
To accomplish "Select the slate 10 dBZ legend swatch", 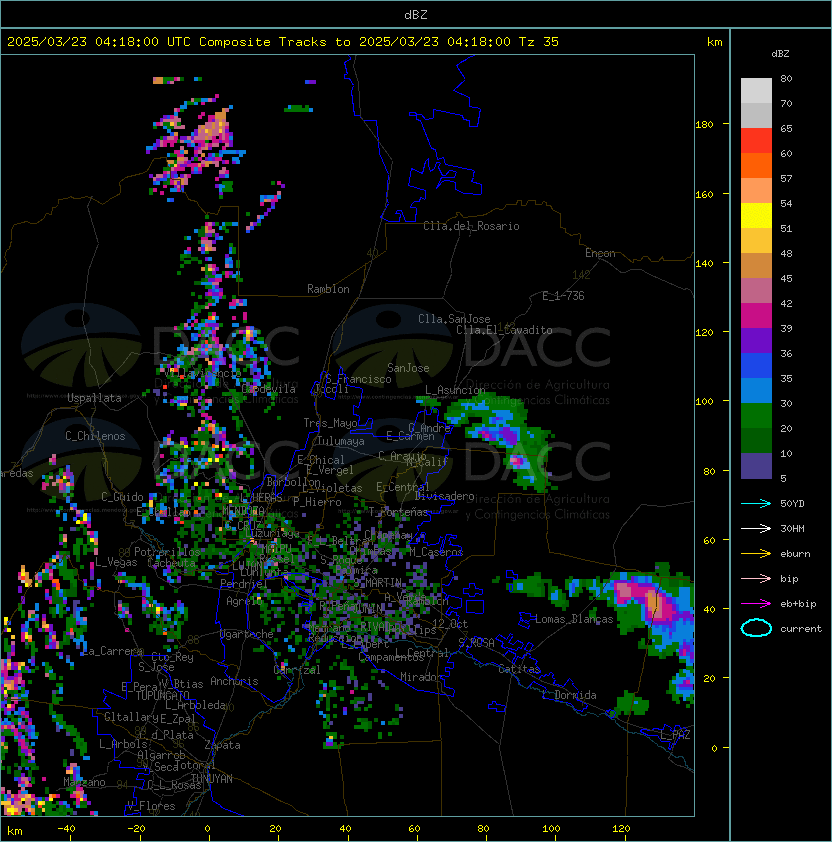I will [x=756, y=466].
